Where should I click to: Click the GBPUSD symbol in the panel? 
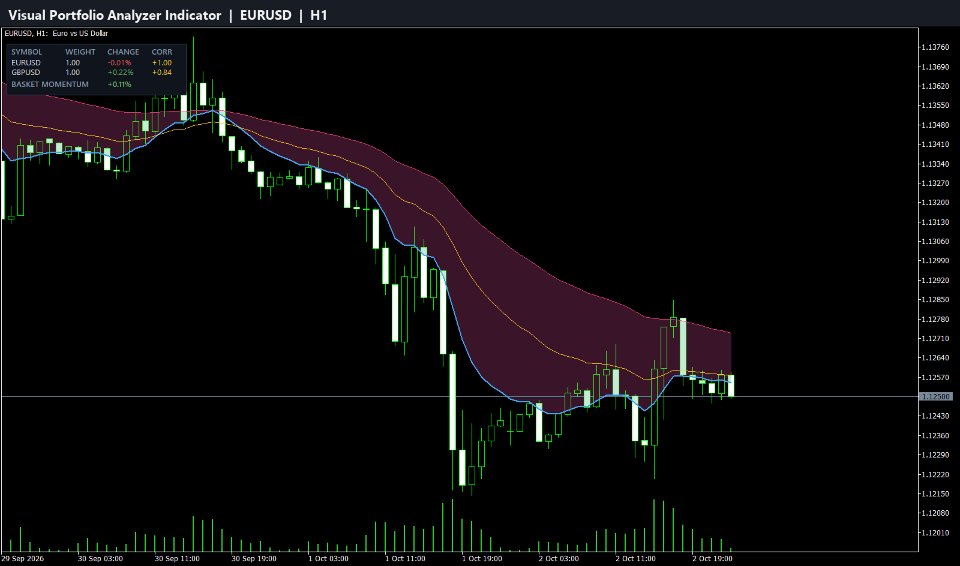[x=26, y=72]
